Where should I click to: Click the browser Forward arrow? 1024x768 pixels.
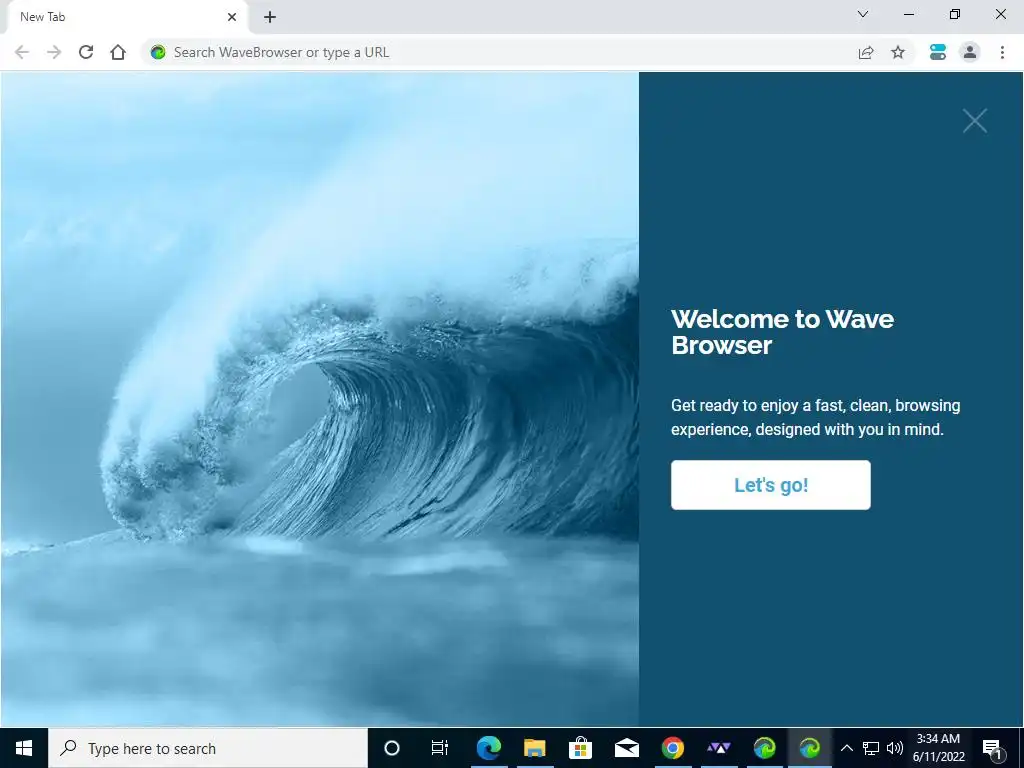(x=54, y=52)
